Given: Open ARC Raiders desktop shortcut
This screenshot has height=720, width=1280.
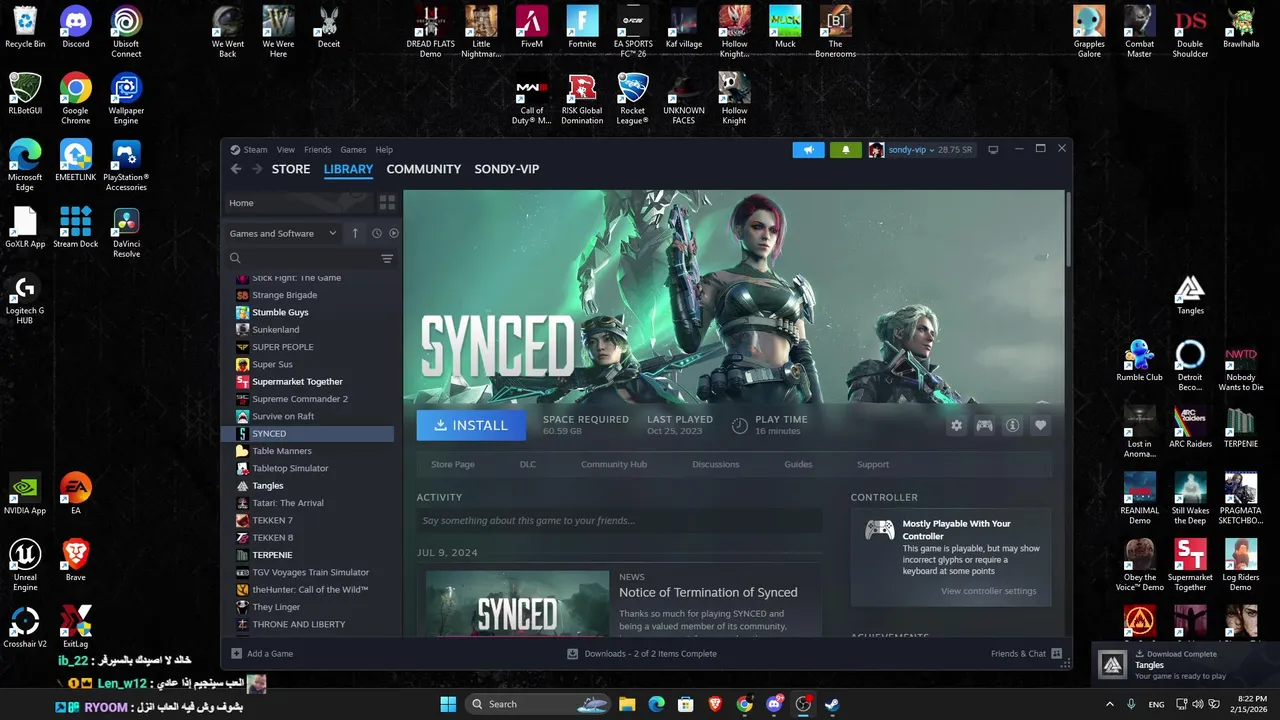Looking at the screenshot, I should click(1190, 428).
